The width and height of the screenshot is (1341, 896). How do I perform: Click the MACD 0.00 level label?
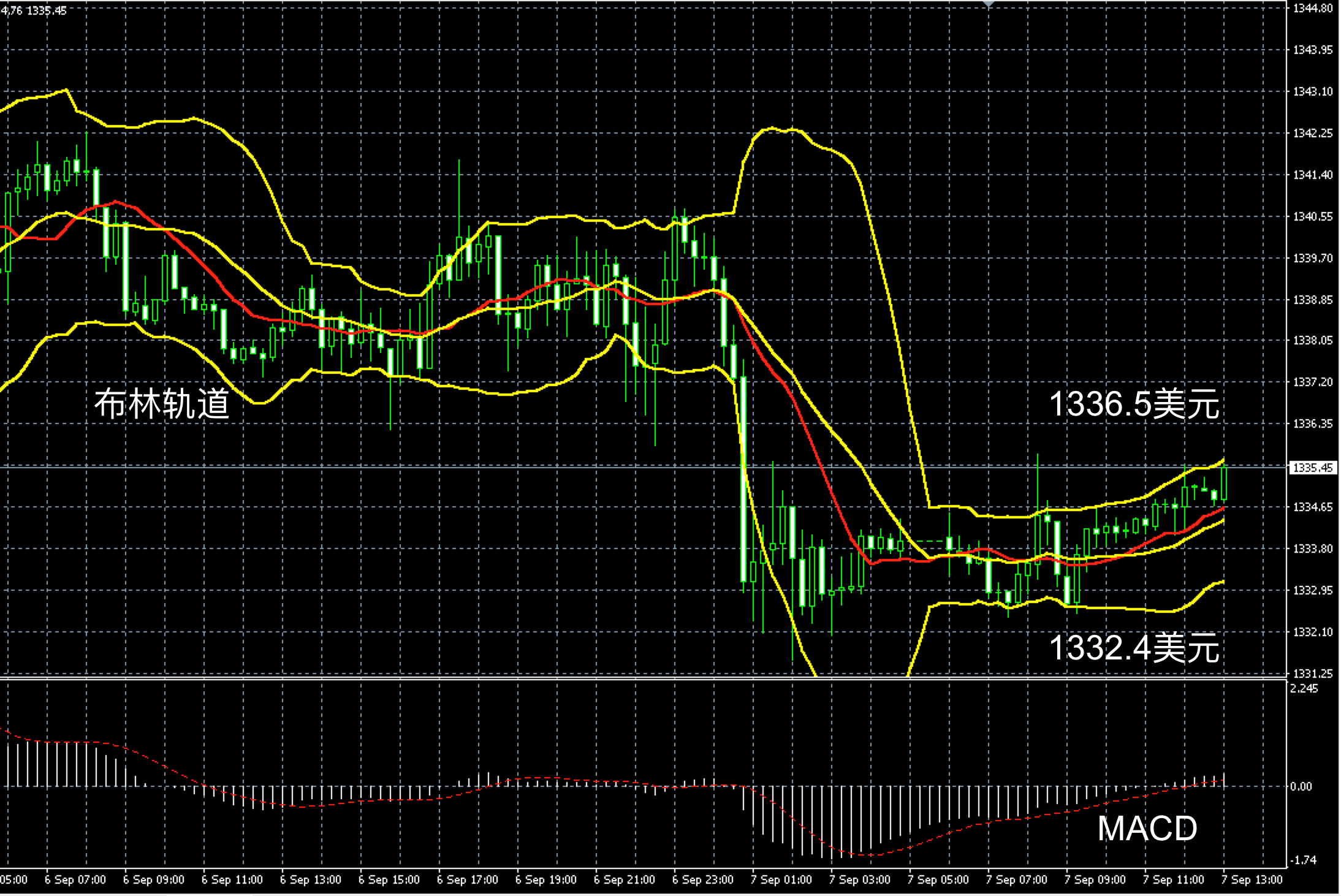point(1301,786)
